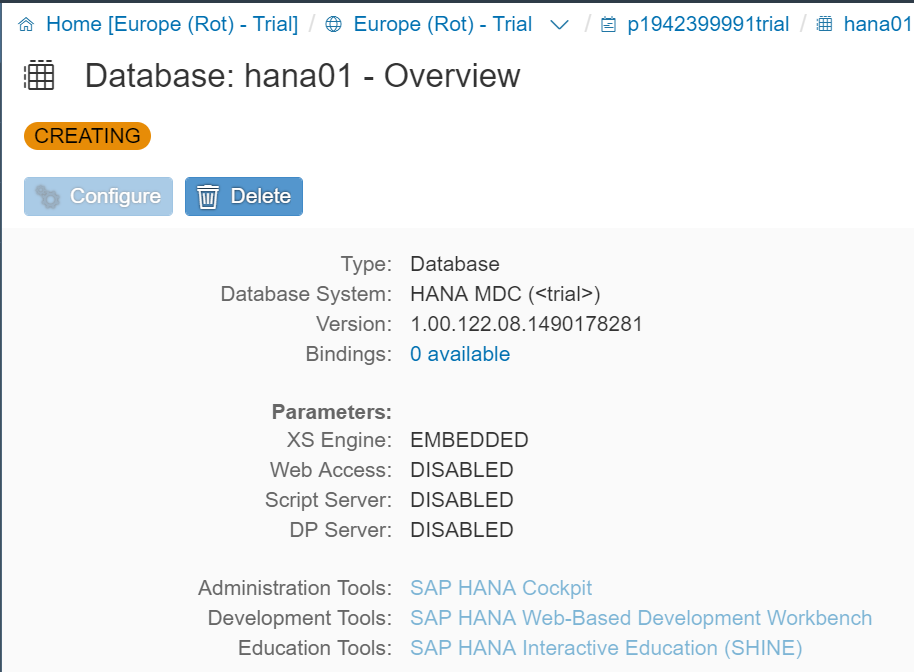Click the Parameters: heading
The width and height of the screenshot is (914, 672).
[332, 412]
